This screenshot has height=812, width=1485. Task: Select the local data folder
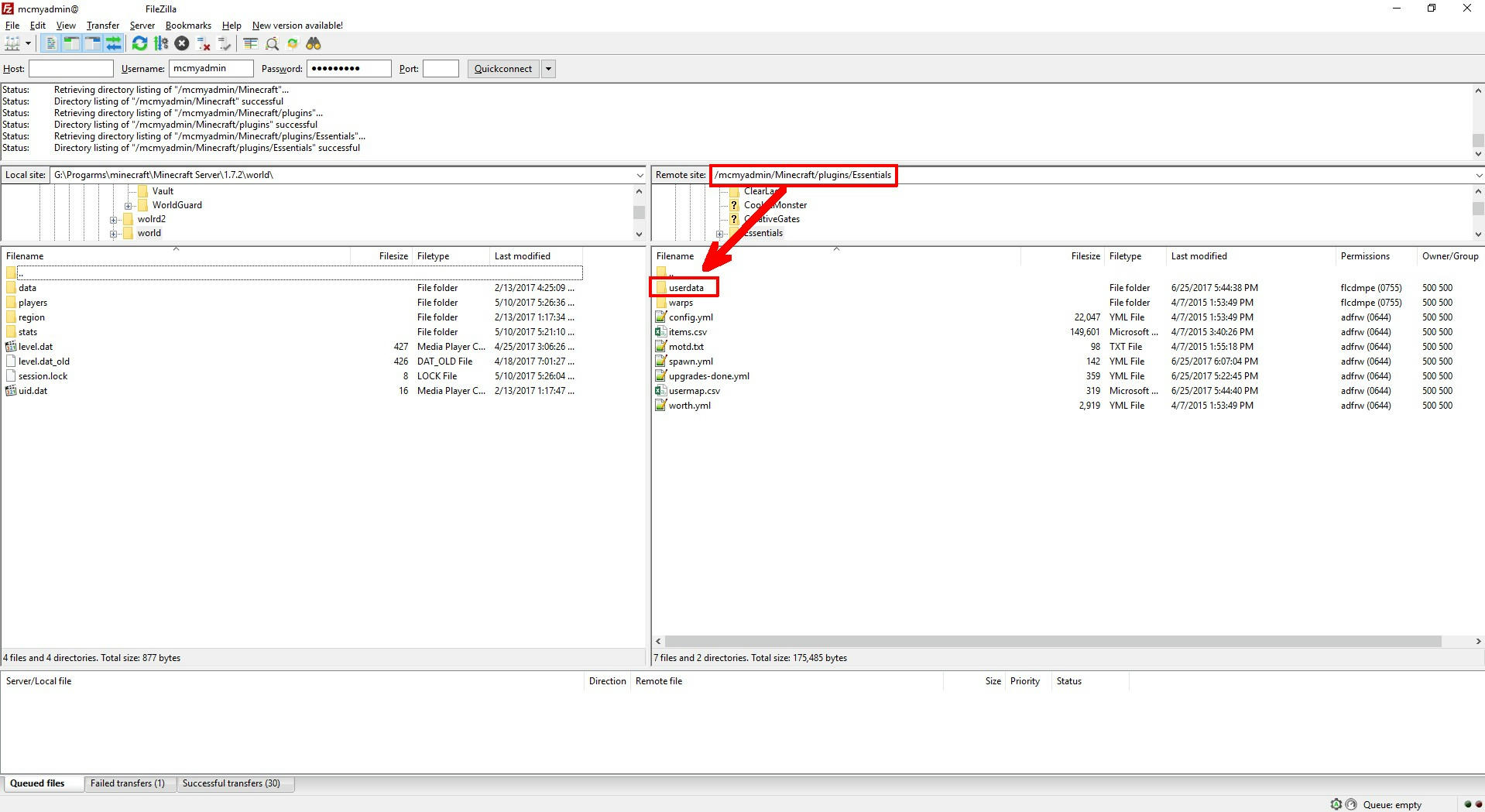[27, 288]
